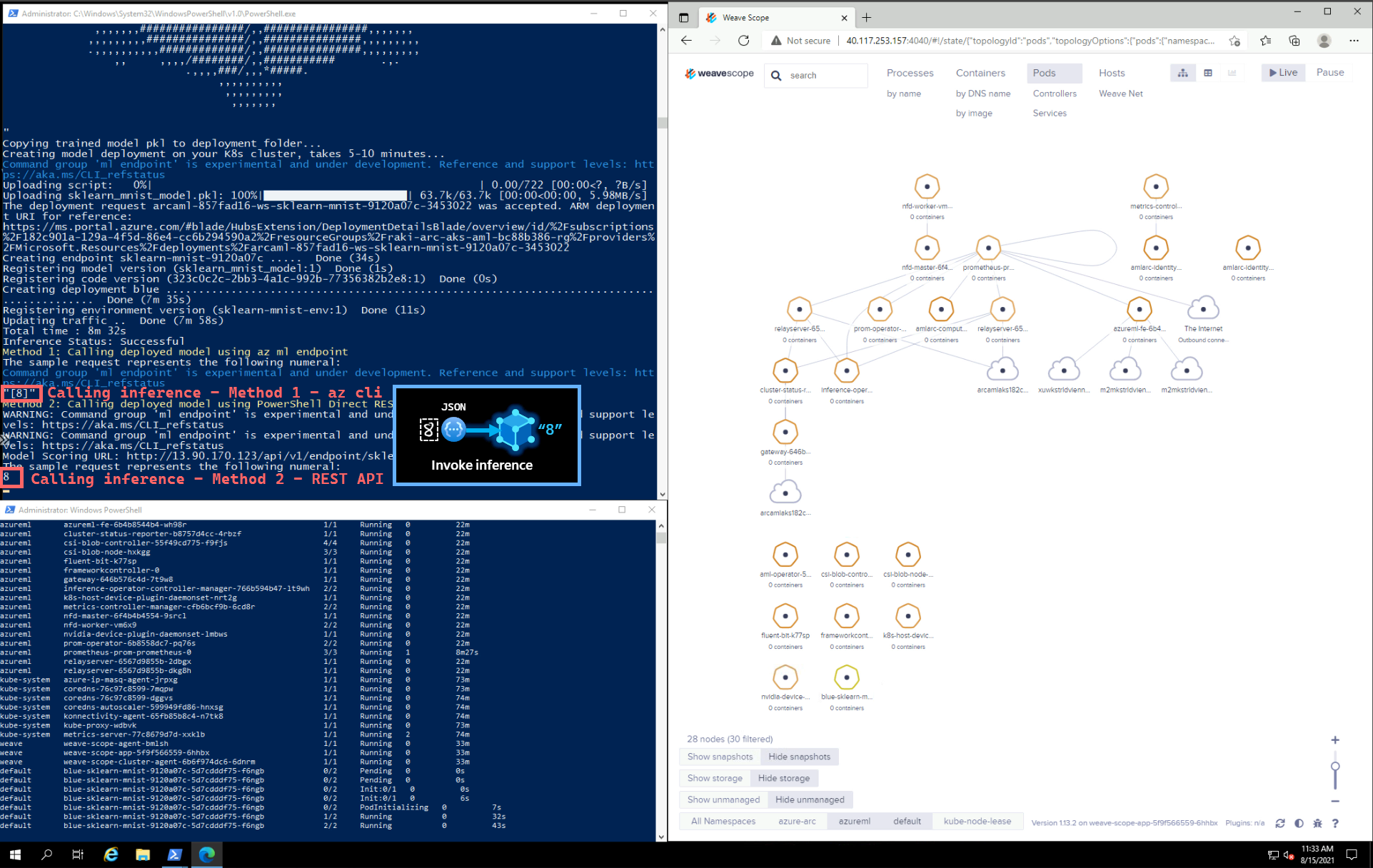Image resolution: width=1373 pixels, height=868 pixels.
Task: Select the prometheus-pr pod node
Action: [x=988, y=248]
